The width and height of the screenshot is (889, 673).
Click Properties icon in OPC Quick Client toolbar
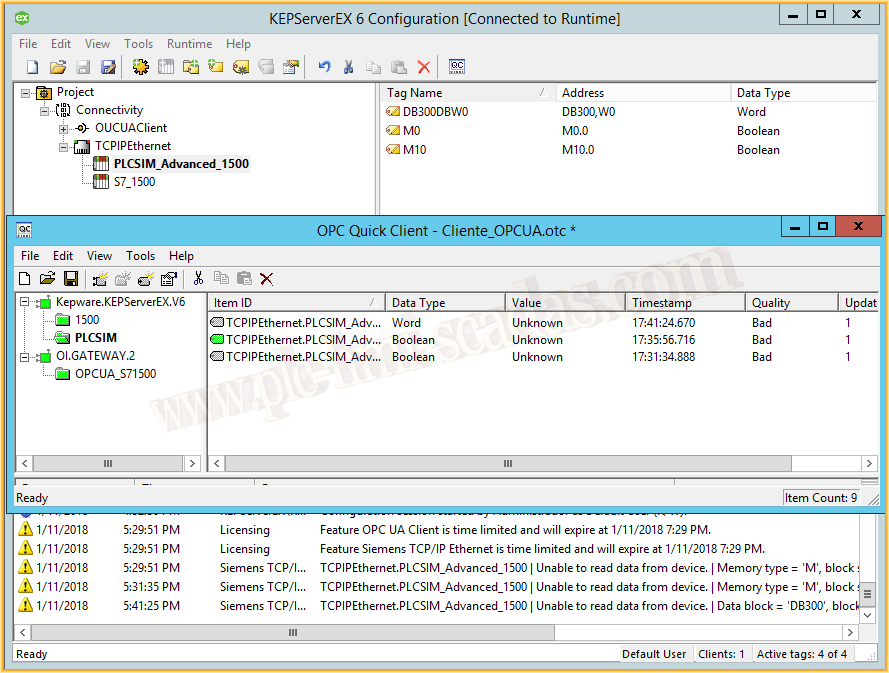[x=169, y=279]
